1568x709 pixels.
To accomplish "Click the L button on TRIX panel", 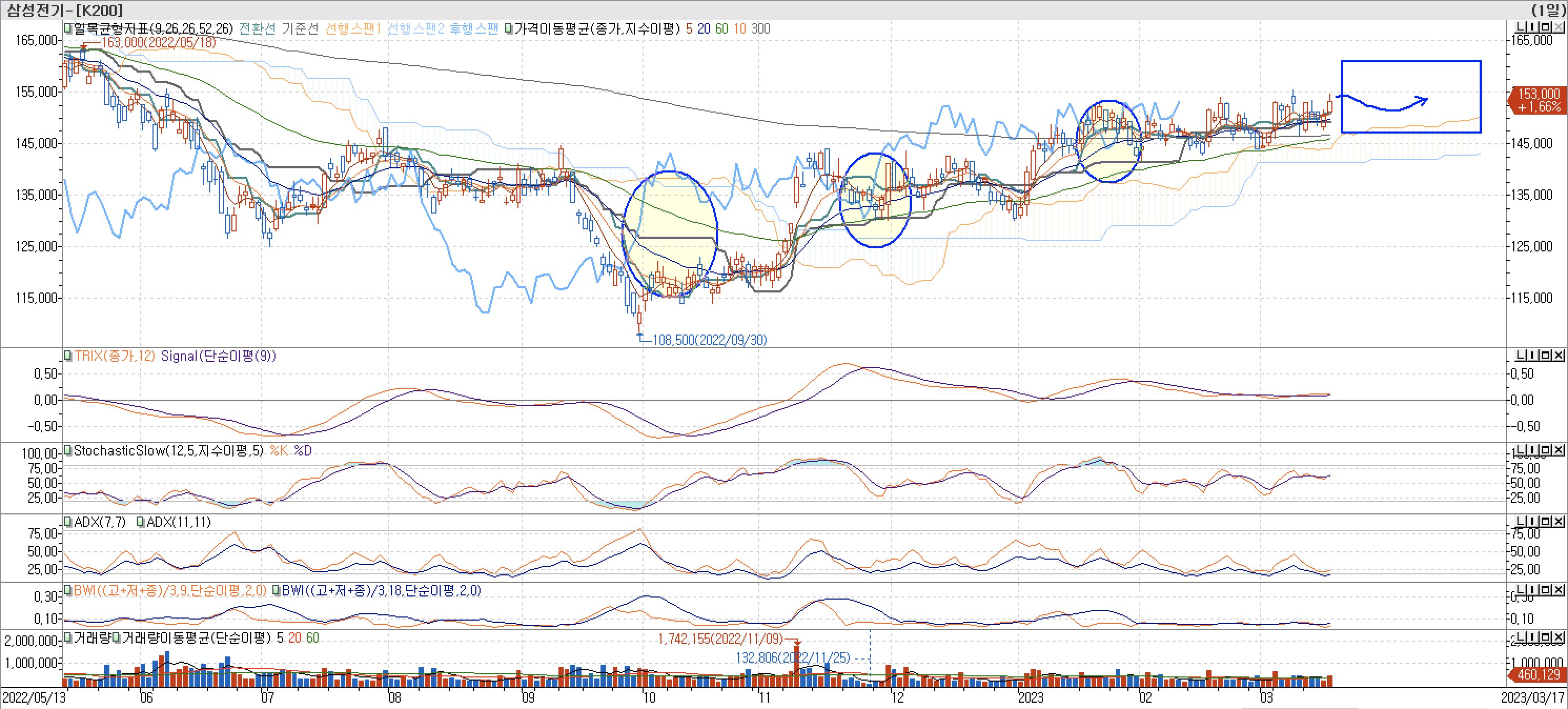I will [x=1521, y=354].
